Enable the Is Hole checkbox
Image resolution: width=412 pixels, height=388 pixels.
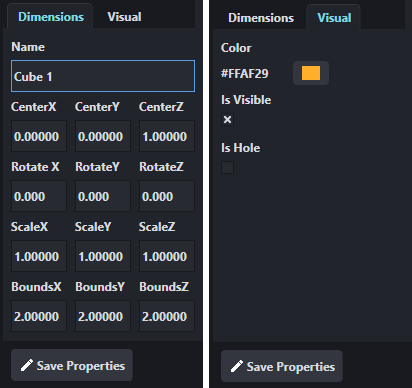pos(227,167)
